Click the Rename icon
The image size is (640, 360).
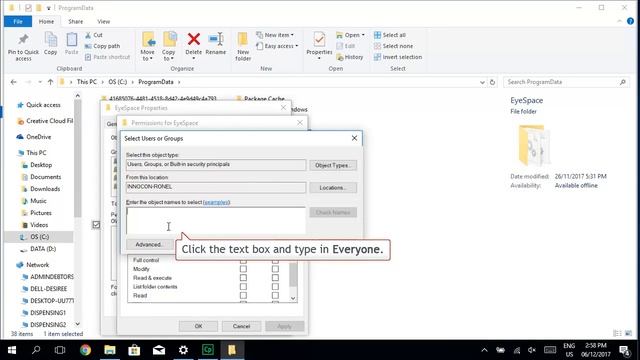(216, 40)
